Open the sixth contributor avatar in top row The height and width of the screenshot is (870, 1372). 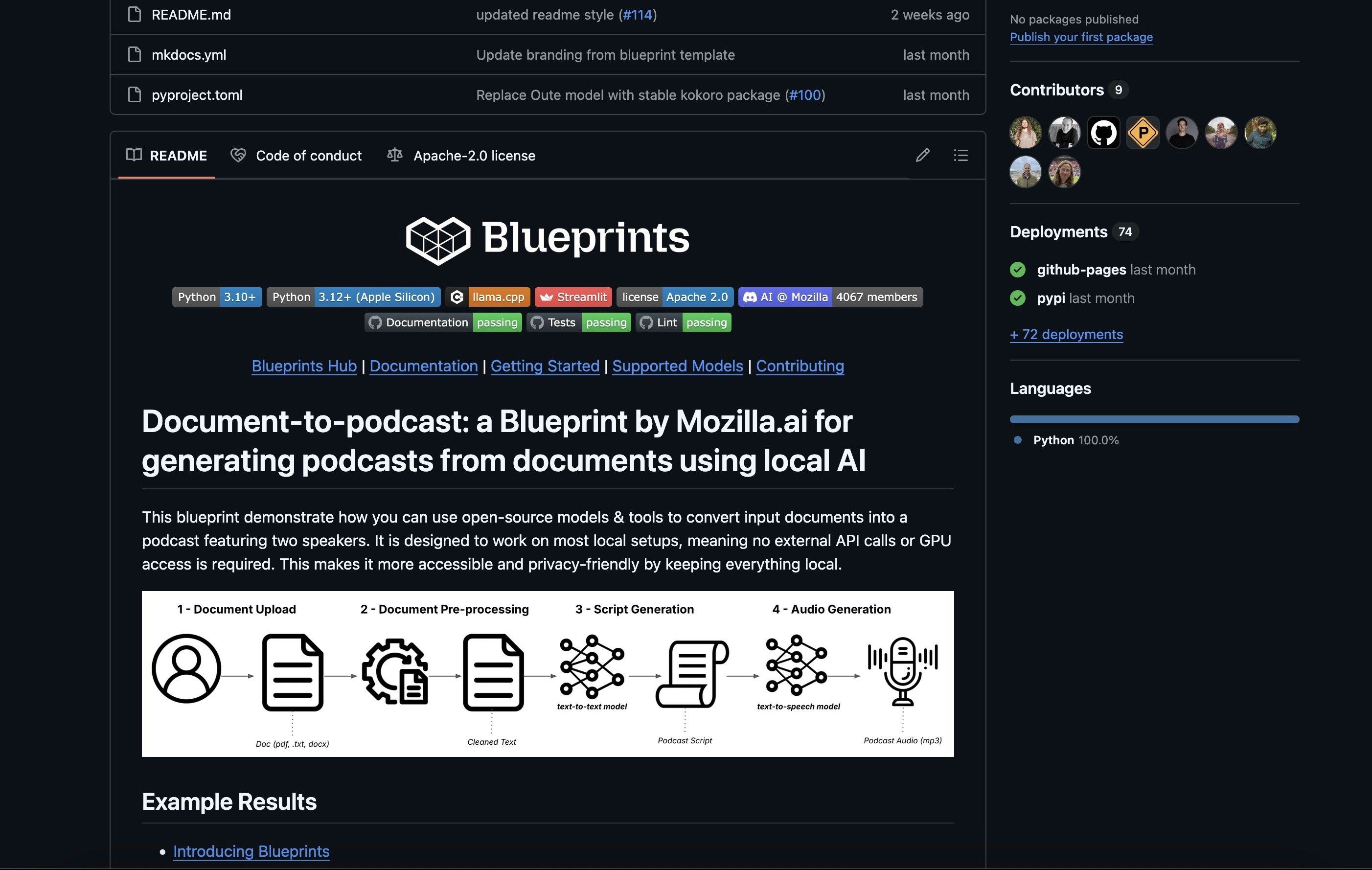1221,133
